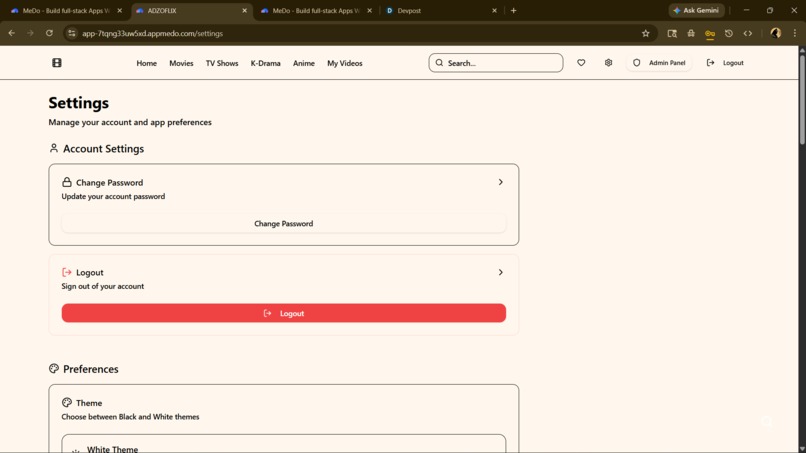The width and height of the screenshot is (806, 453).
Task: Click the lock icon beside Change Password
Action: pyautogui.click(x=67, y=182)
